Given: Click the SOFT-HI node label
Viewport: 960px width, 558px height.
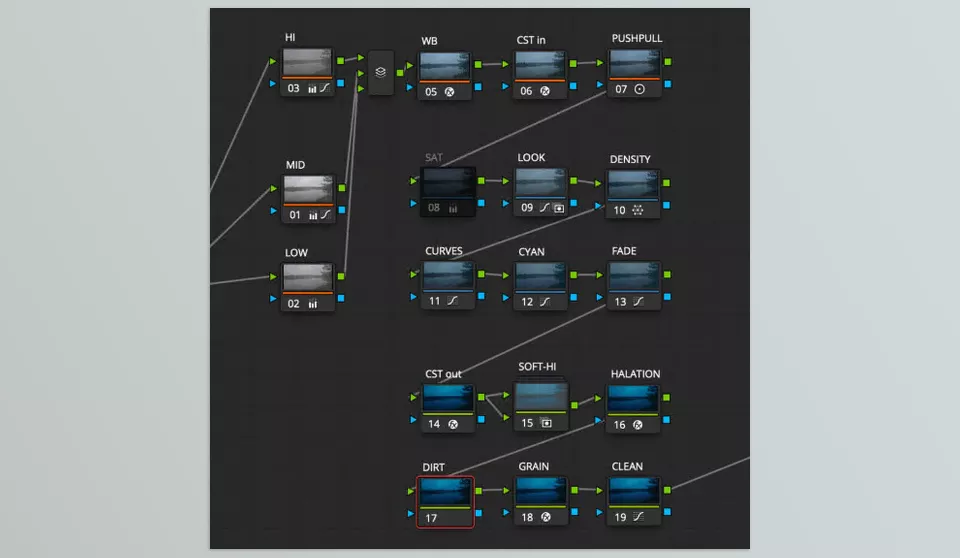Looking at the screenshot, I should [537, 367].
